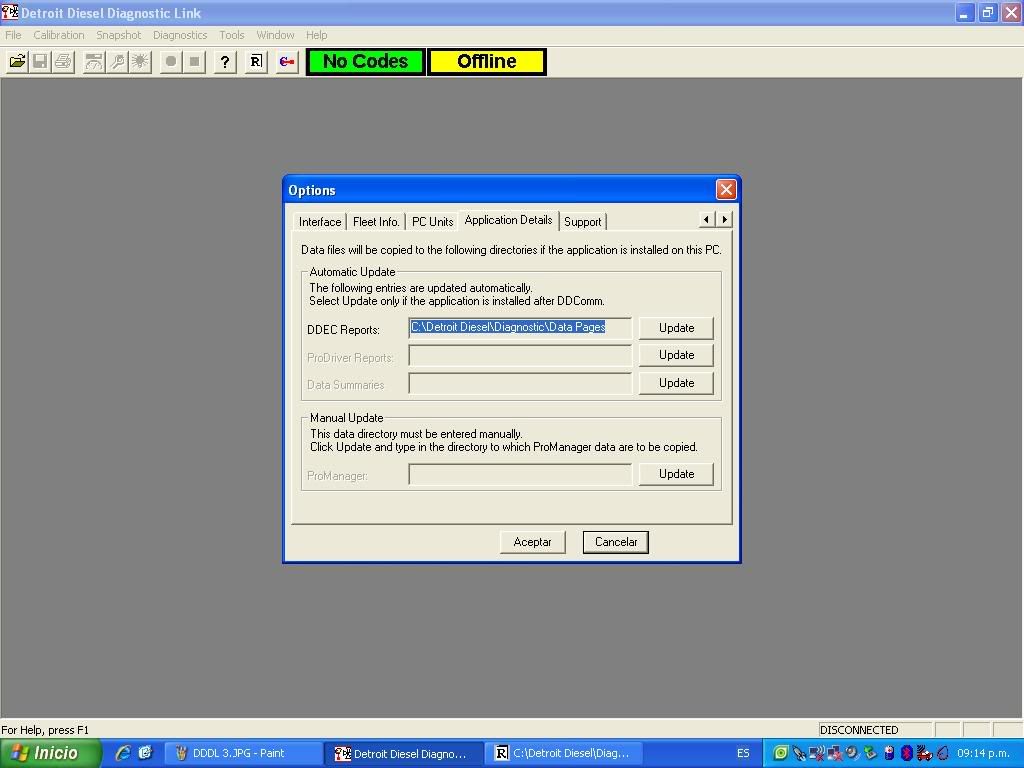Click the Print toolbar icon

pyautogui.click(x=63, y=61)
